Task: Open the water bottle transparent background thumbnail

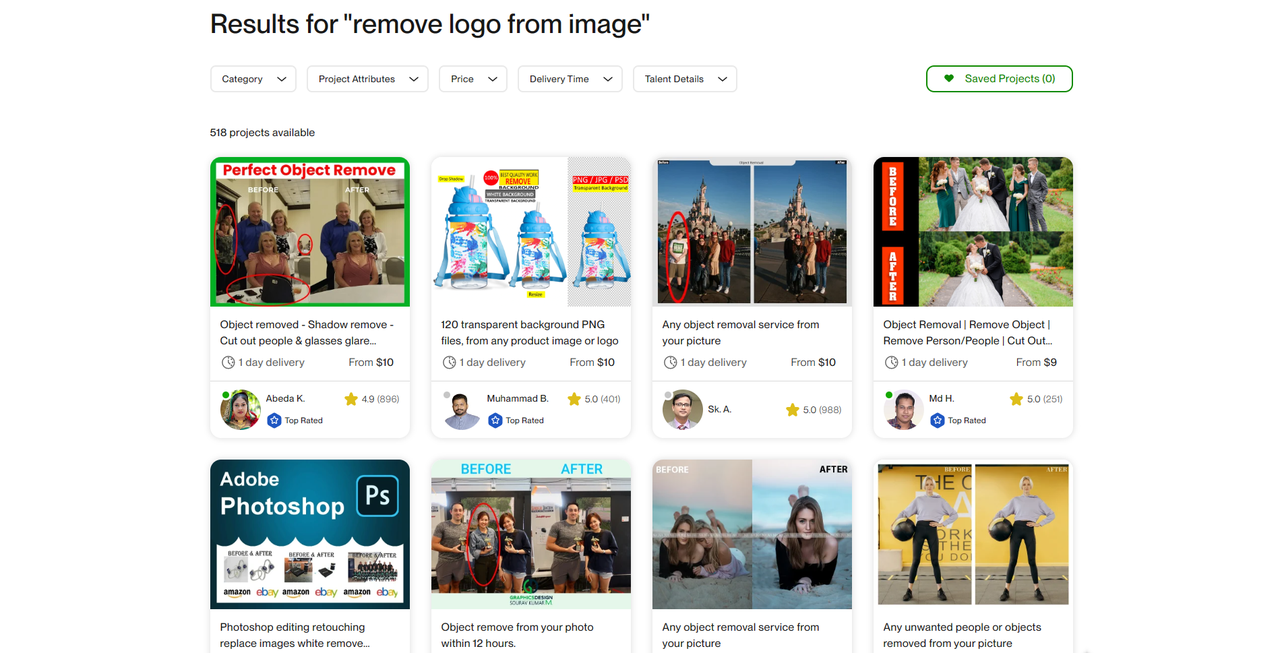Action: 531,232
